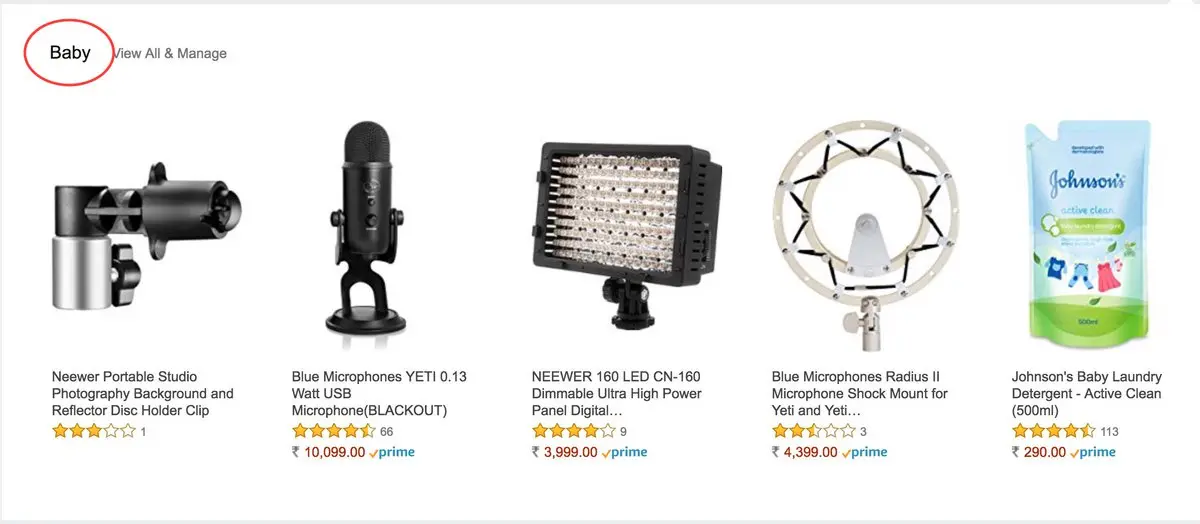Click NEEWER 160 LED CN-160 title
This screenshot has width=1200, height=524.
click(x=617, y=394)
